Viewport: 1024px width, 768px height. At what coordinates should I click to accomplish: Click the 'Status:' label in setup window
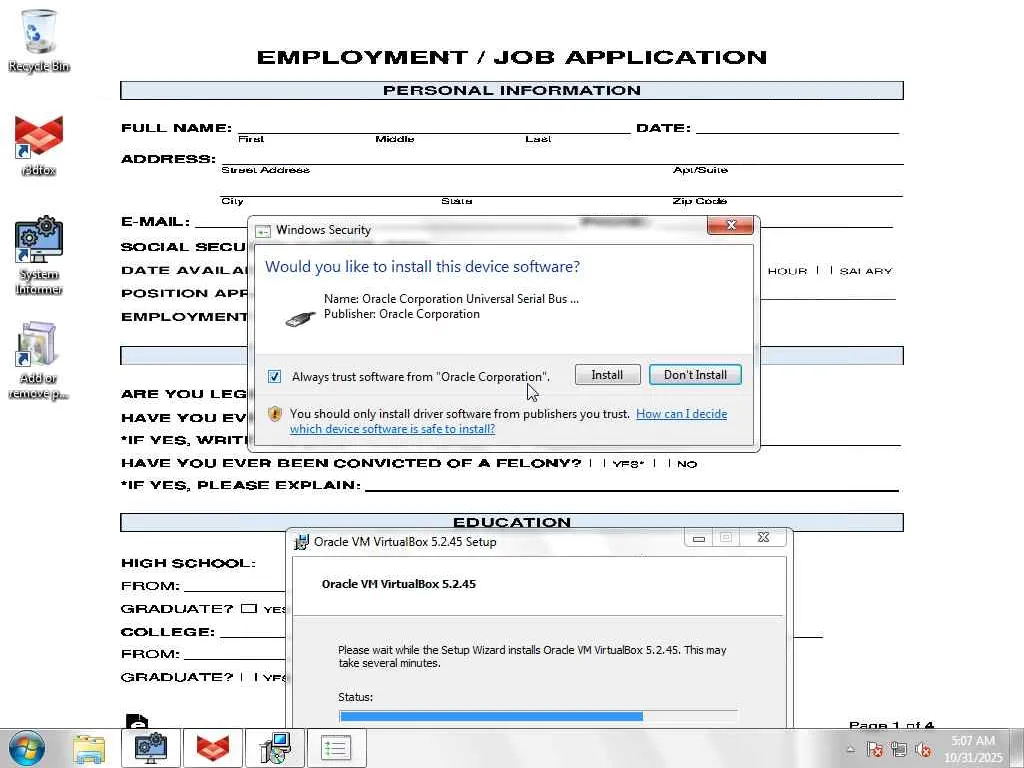point(355,697)
